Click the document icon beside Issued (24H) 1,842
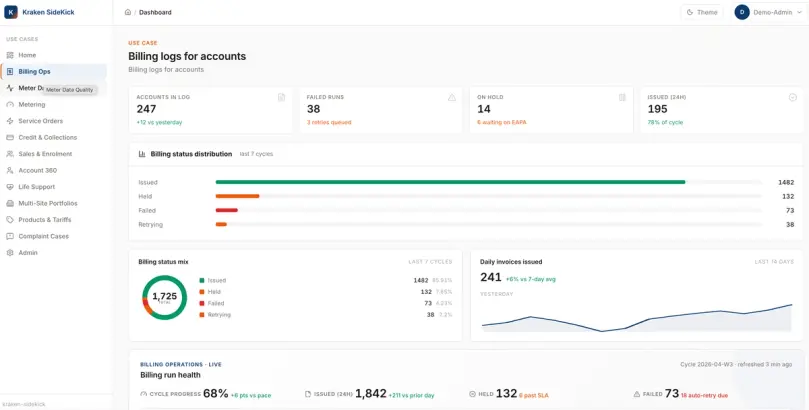809x410 pixels. click(308, 394)
